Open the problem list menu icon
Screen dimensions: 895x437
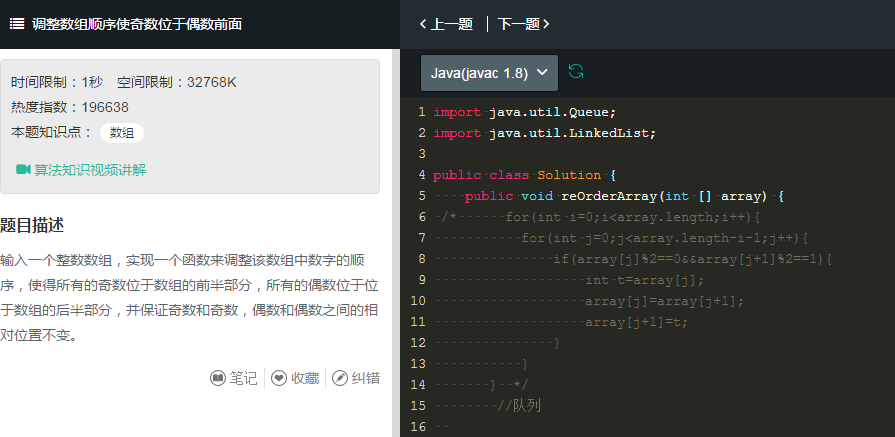point(17,24)
